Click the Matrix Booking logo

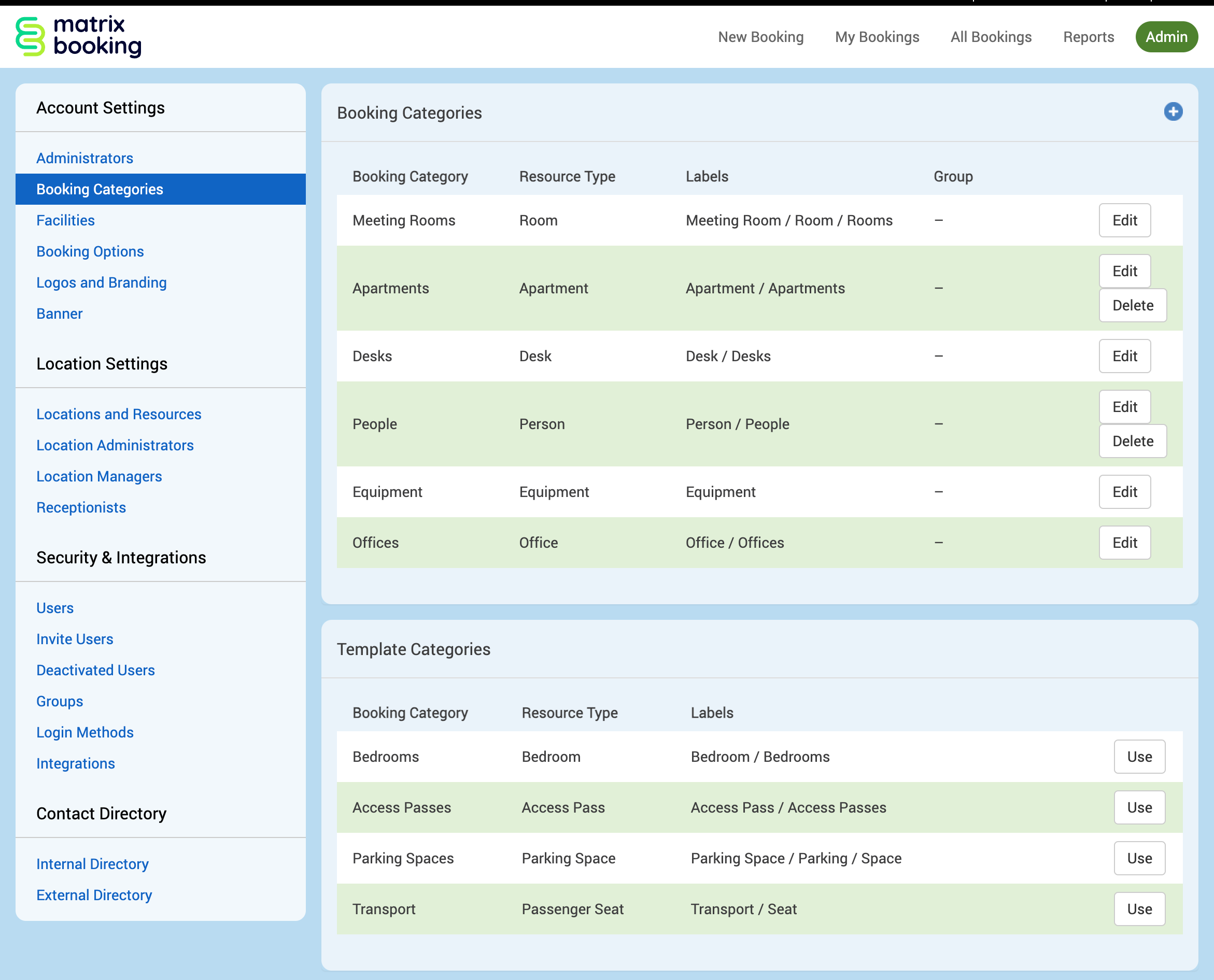[78, 37]
